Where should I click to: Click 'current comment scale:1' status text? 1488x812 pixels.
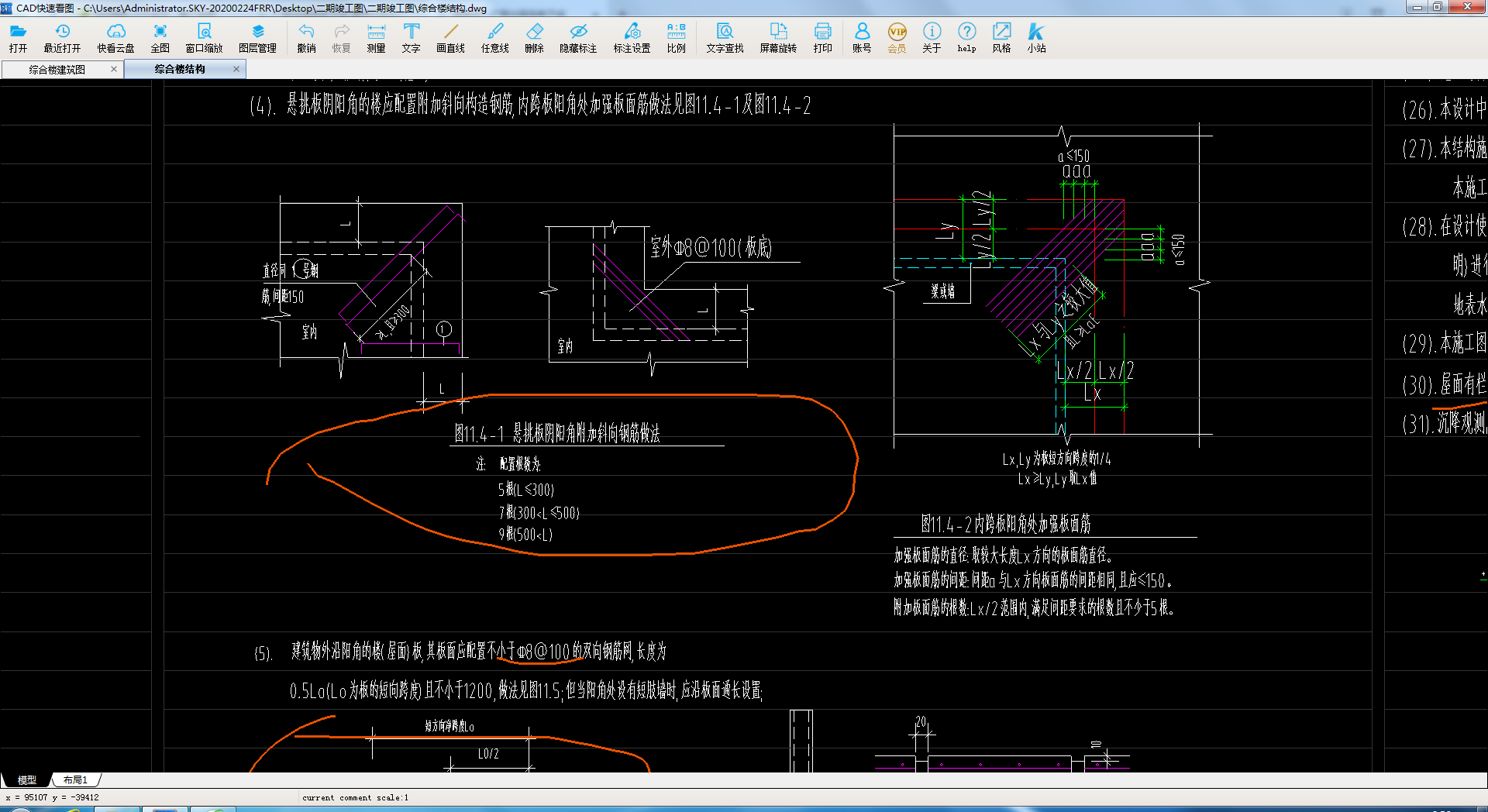click(x=355, y=797)
